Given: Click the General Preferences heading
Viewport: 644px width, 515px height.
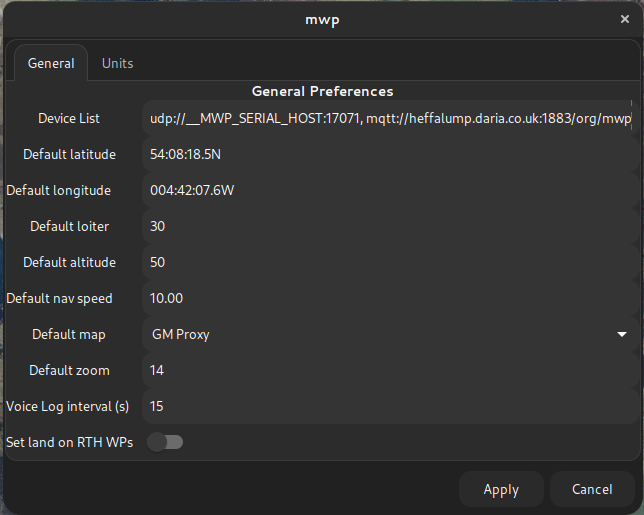Looking at the screenshot, I should click(x=322, y=91).
